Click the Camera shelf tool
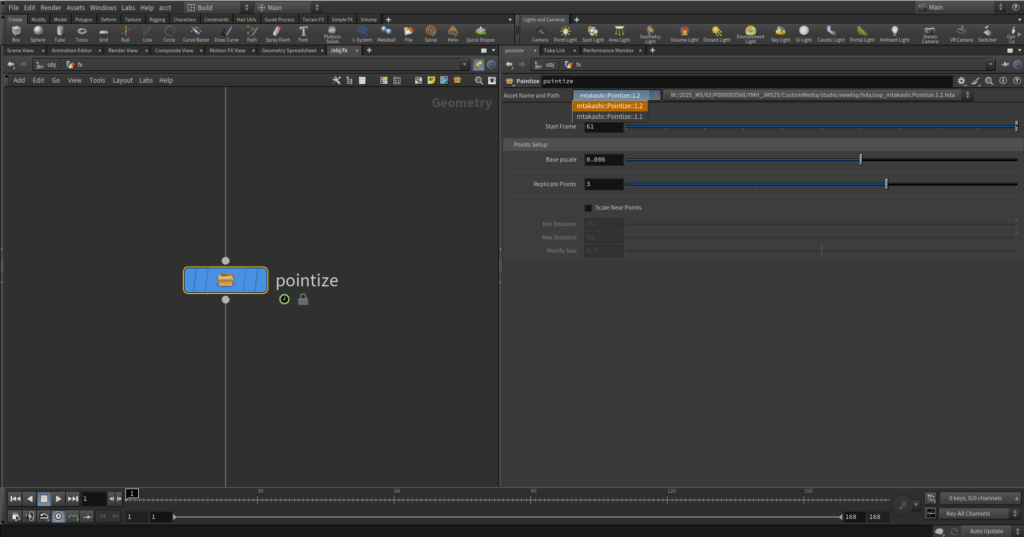Image resolution: width=1024 pixels, height=537 pixels. 539,34
